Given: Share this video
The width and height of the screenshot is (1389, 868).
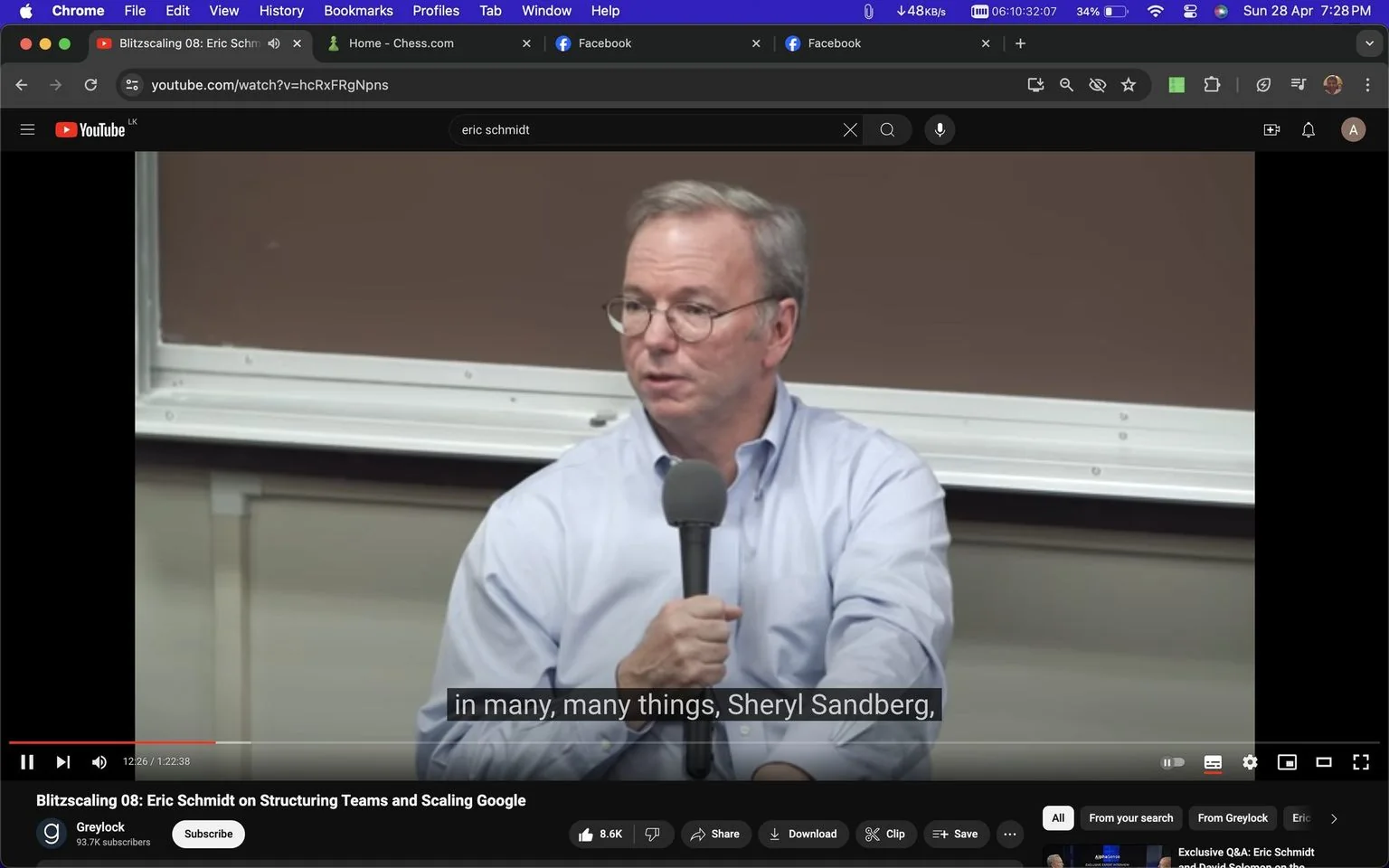Looking at the screenshot, I should [715, 834].
